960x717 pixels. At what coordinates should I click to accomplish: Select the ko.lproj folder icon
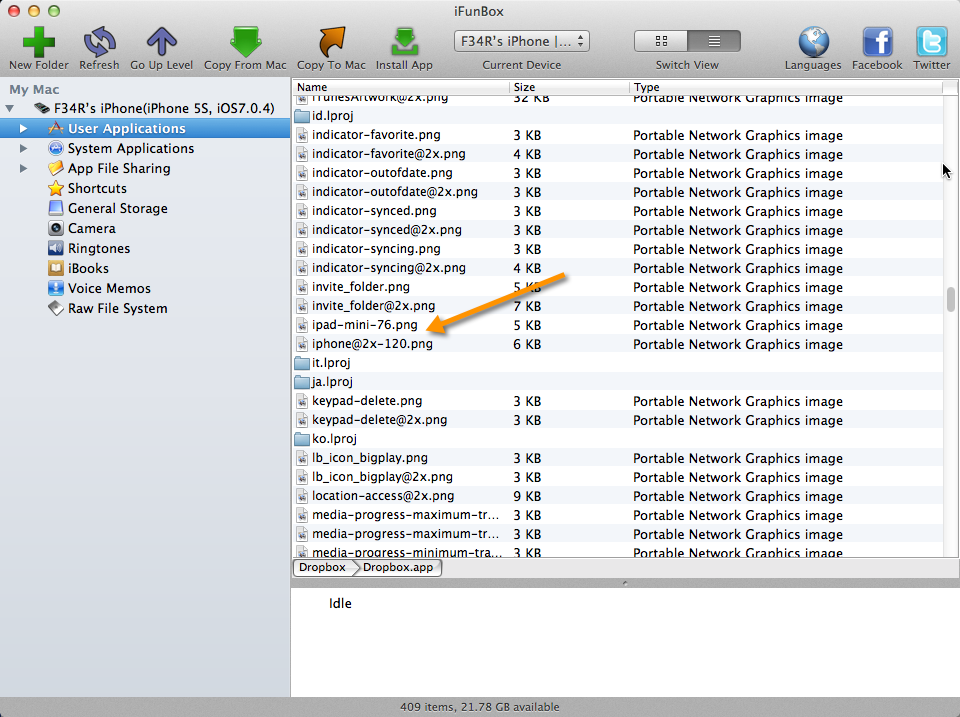click(302, 439)
